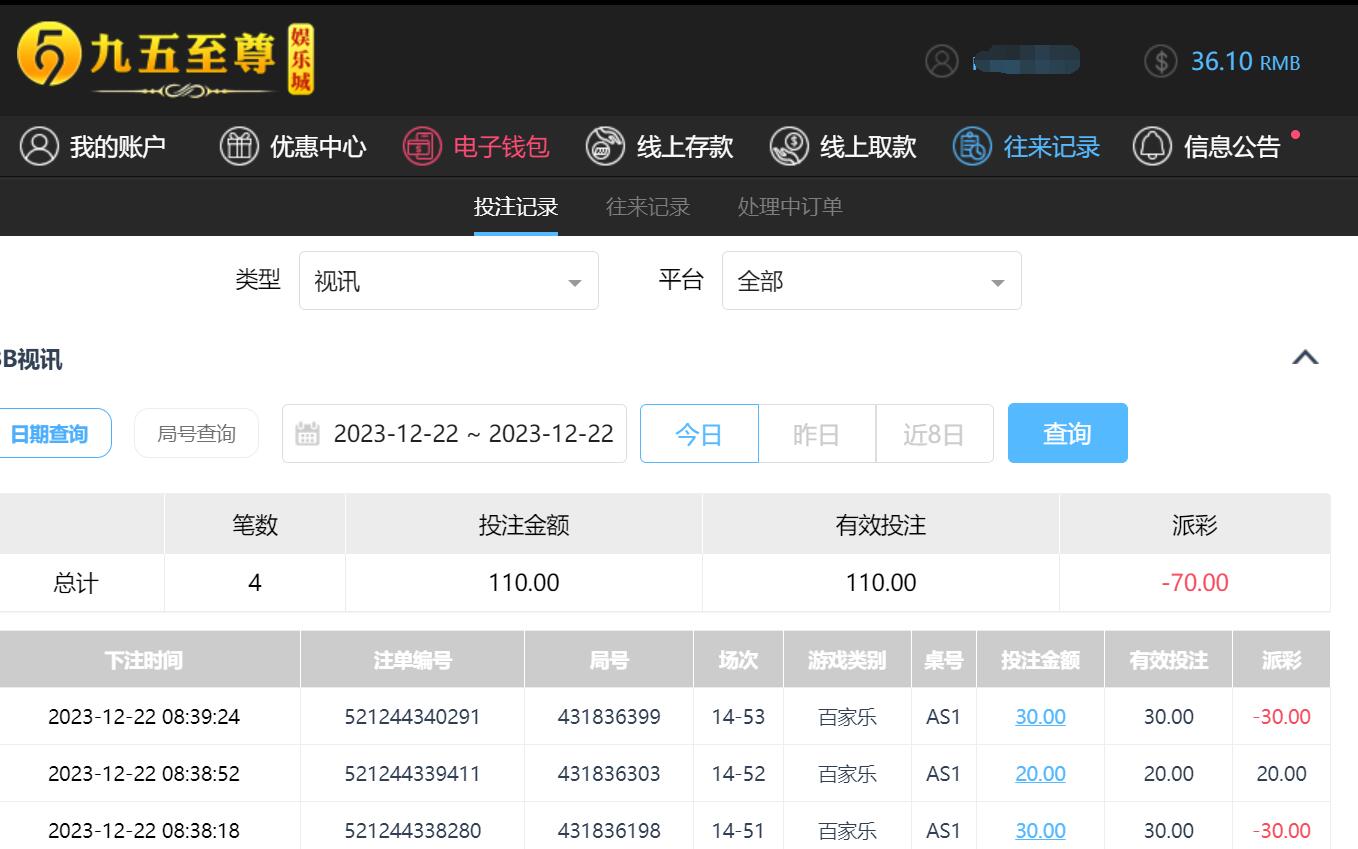Screen dimensions: 1358x849
Task: Click the 九五至尊 casino logo
Action: click(166, 59)
